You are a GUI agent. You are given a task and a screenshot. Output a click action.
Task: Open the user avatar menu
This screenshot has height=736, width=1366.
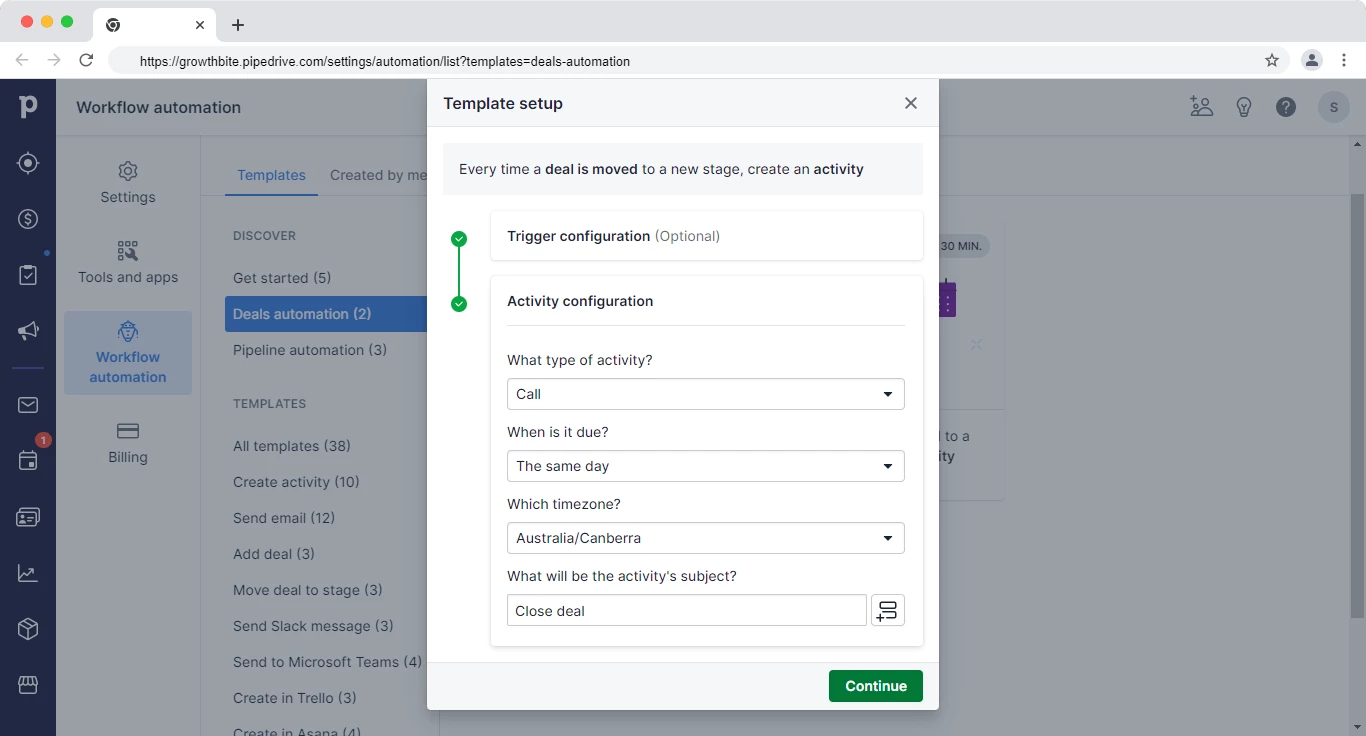pyautogui.click(x=1334, y=107)
